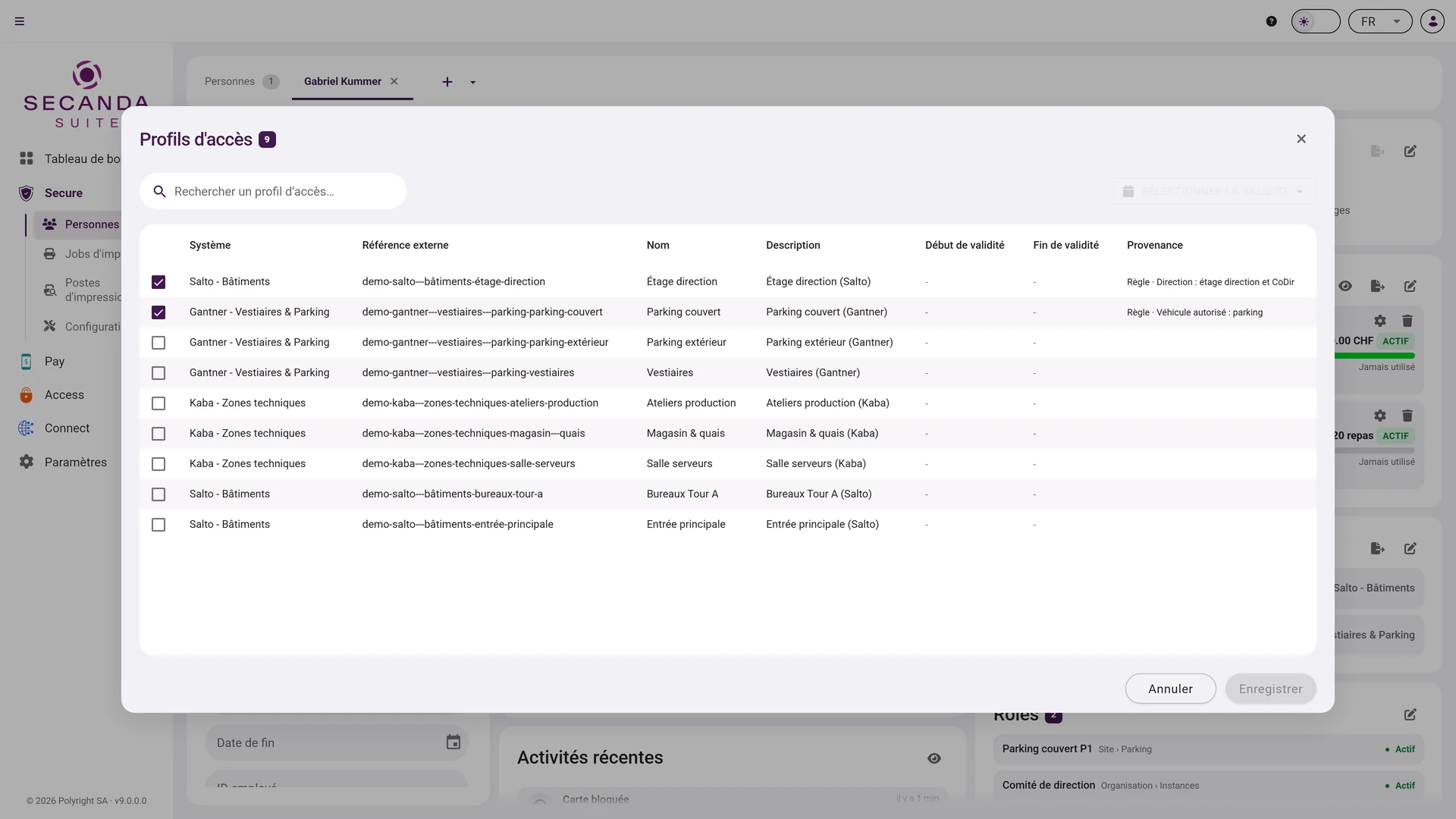The width and height of the screenshot is (1456, 819).
Task: Close the Gabriel Kummer tab
Action: [x=394, y=81]
